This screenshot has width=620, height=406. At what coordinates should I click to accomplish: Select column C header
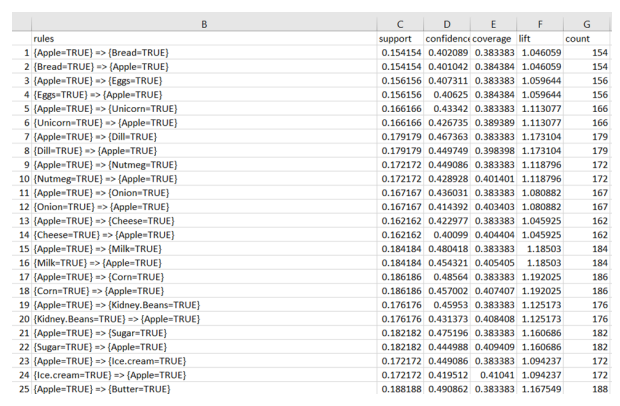(x=400, y=25)
